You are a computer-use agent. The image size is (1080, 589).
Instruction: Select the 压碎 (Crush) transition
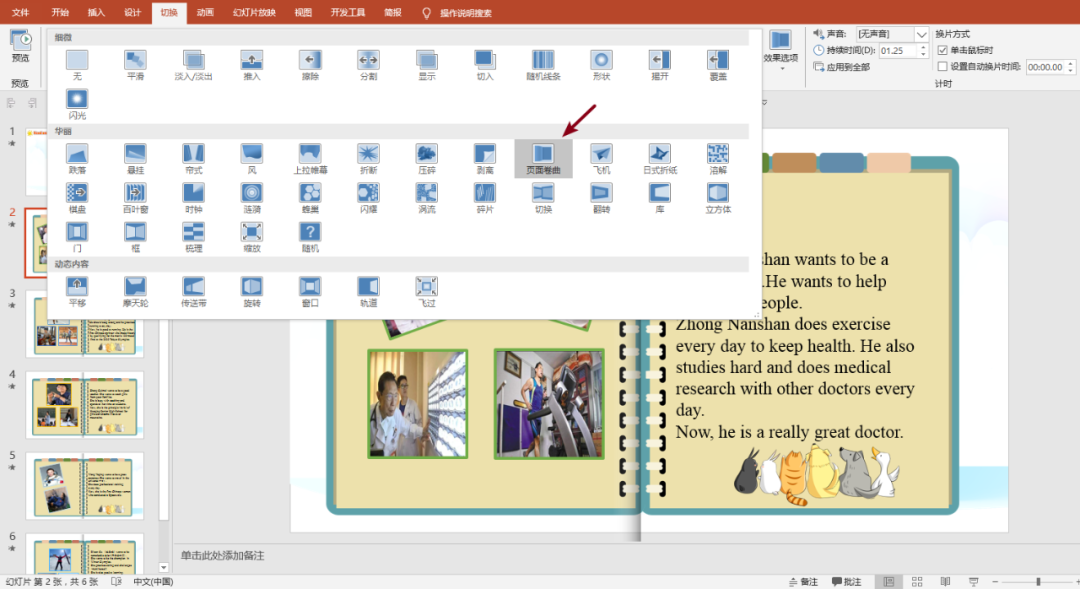(426, 158)
